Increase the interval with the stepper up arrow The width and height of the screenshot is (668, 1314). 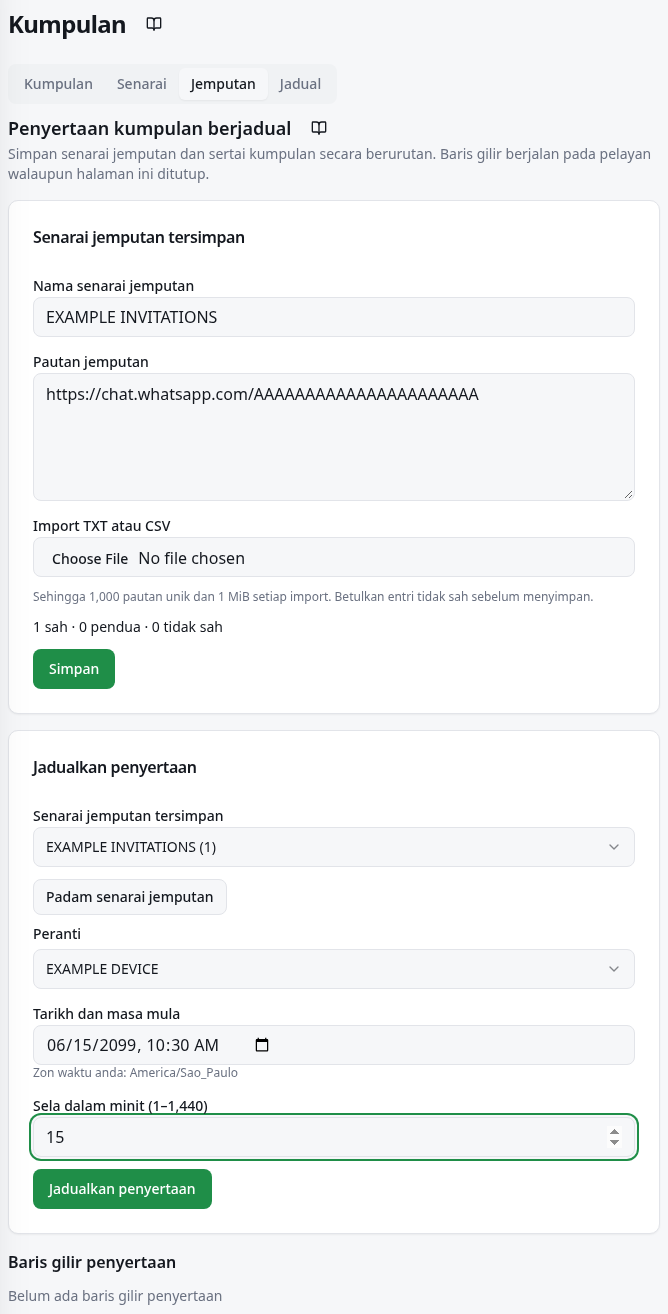[x=614, y=1132]
